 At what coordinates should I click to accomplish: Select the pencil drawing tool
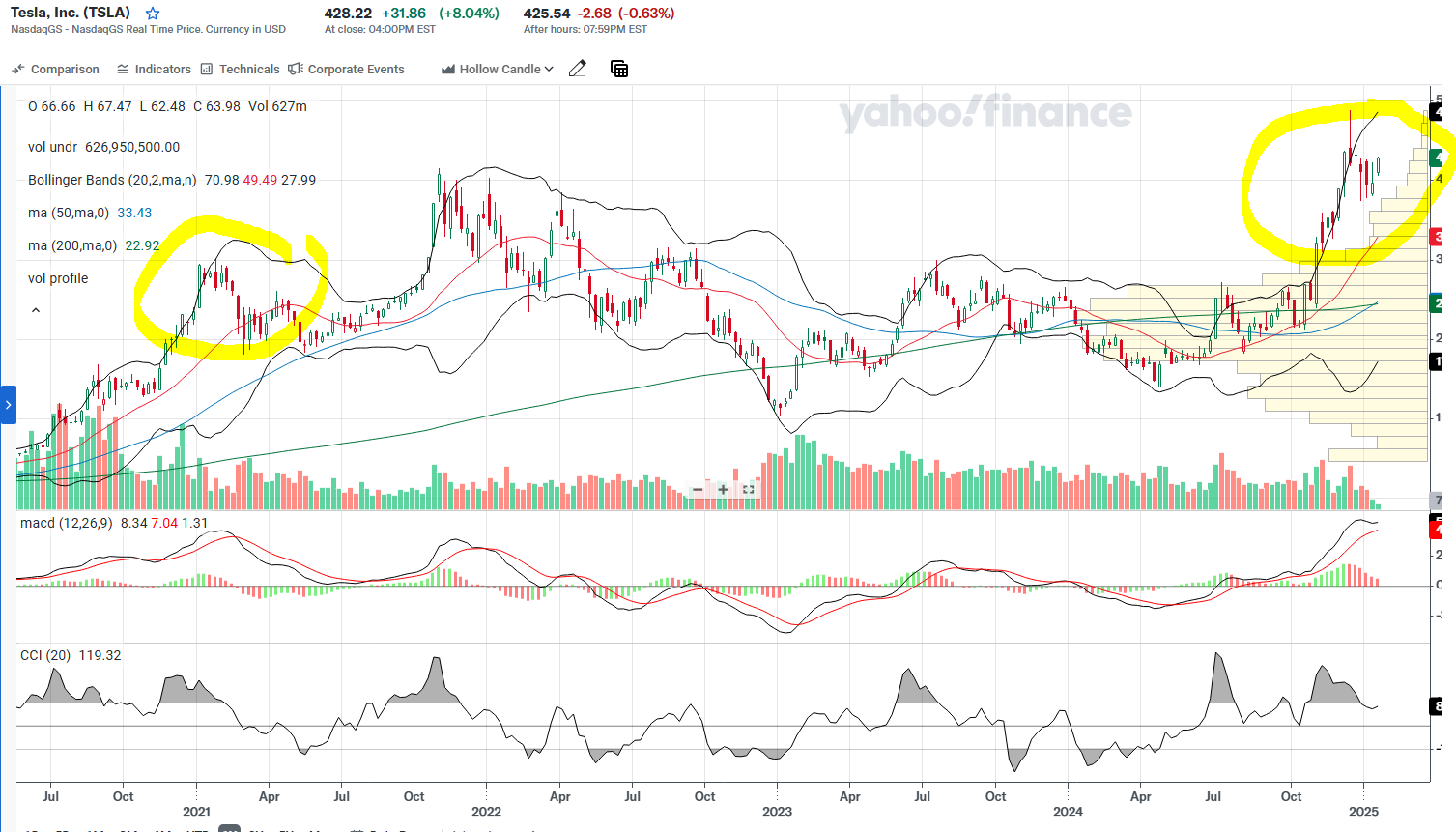pyautogui.click(x=578, y=69)
